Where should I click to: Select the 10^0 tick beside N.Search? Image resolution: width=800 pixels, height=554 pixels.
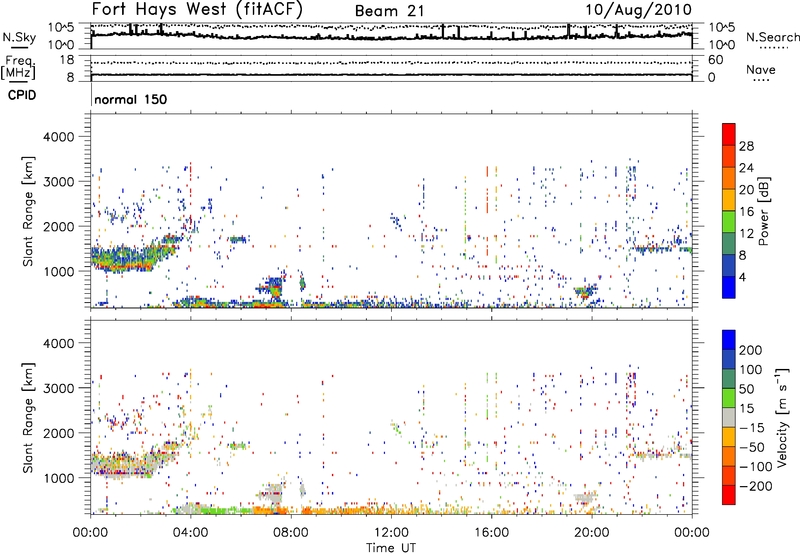(x=722, y=45)
